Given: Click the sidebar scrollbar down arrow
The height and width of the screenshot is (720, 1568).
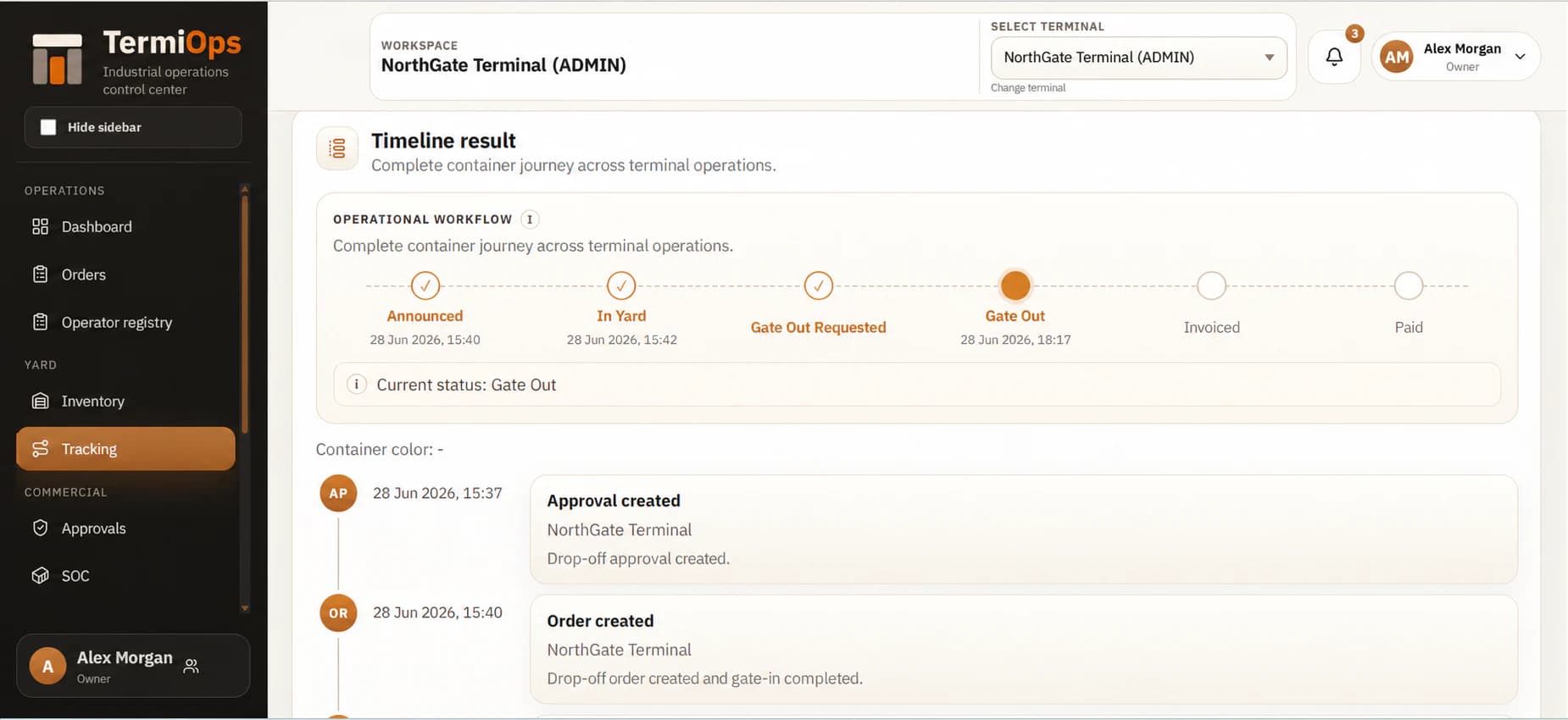Looking at the screenshot, I should pyautogui.click(x=245, y=608).
